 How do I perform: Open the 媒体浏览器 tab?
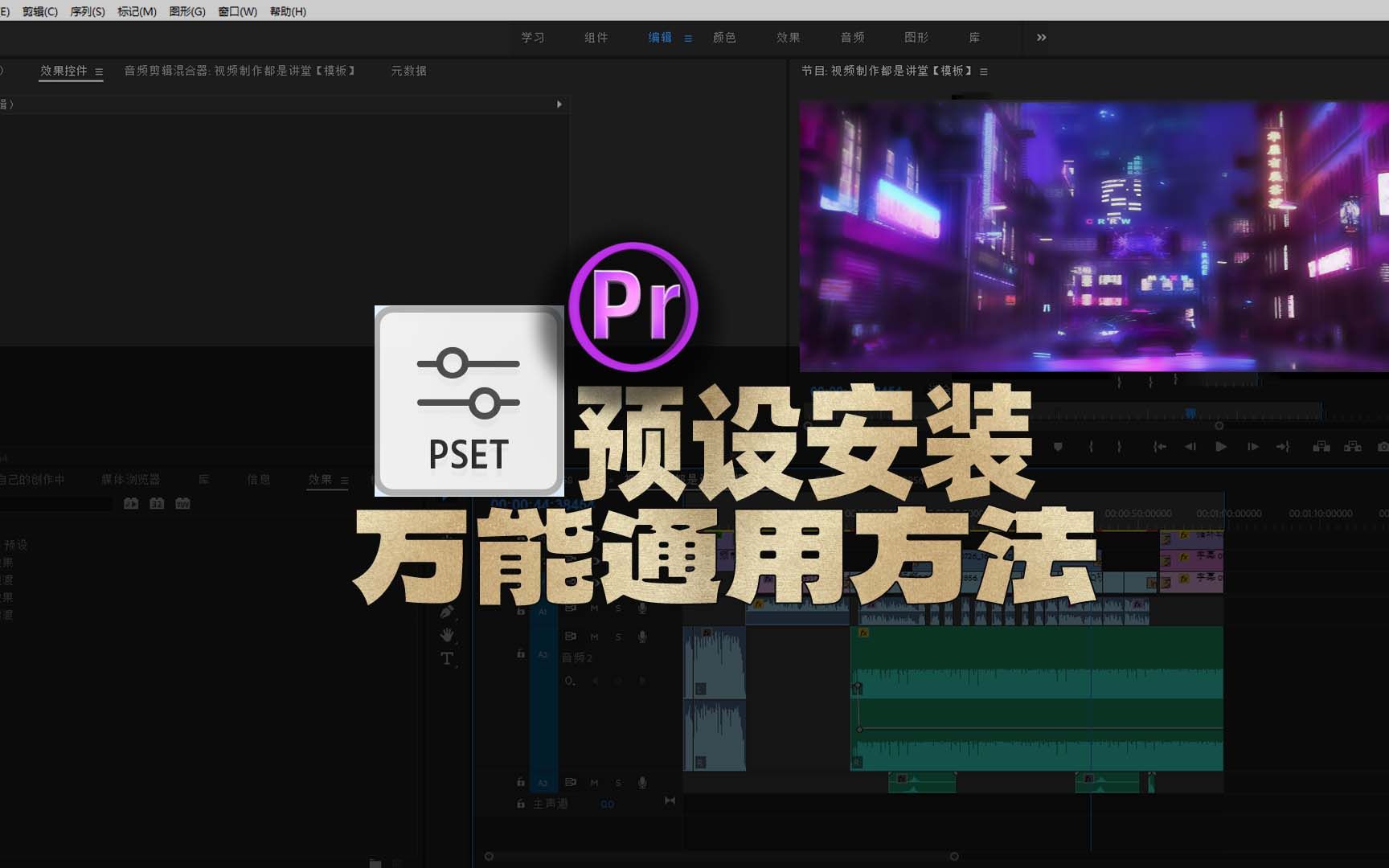click(x=130, y=480)
